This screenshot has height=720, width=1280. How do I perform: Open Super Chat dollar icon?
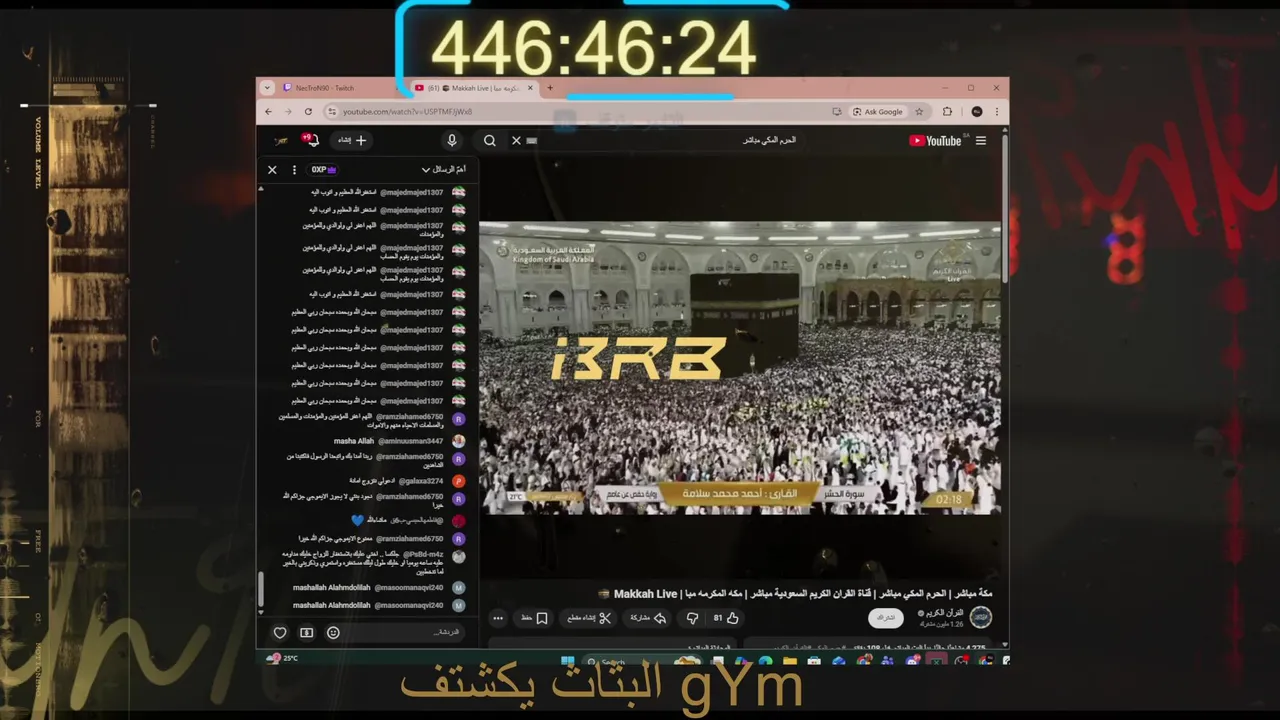click(x=307, y=632)
